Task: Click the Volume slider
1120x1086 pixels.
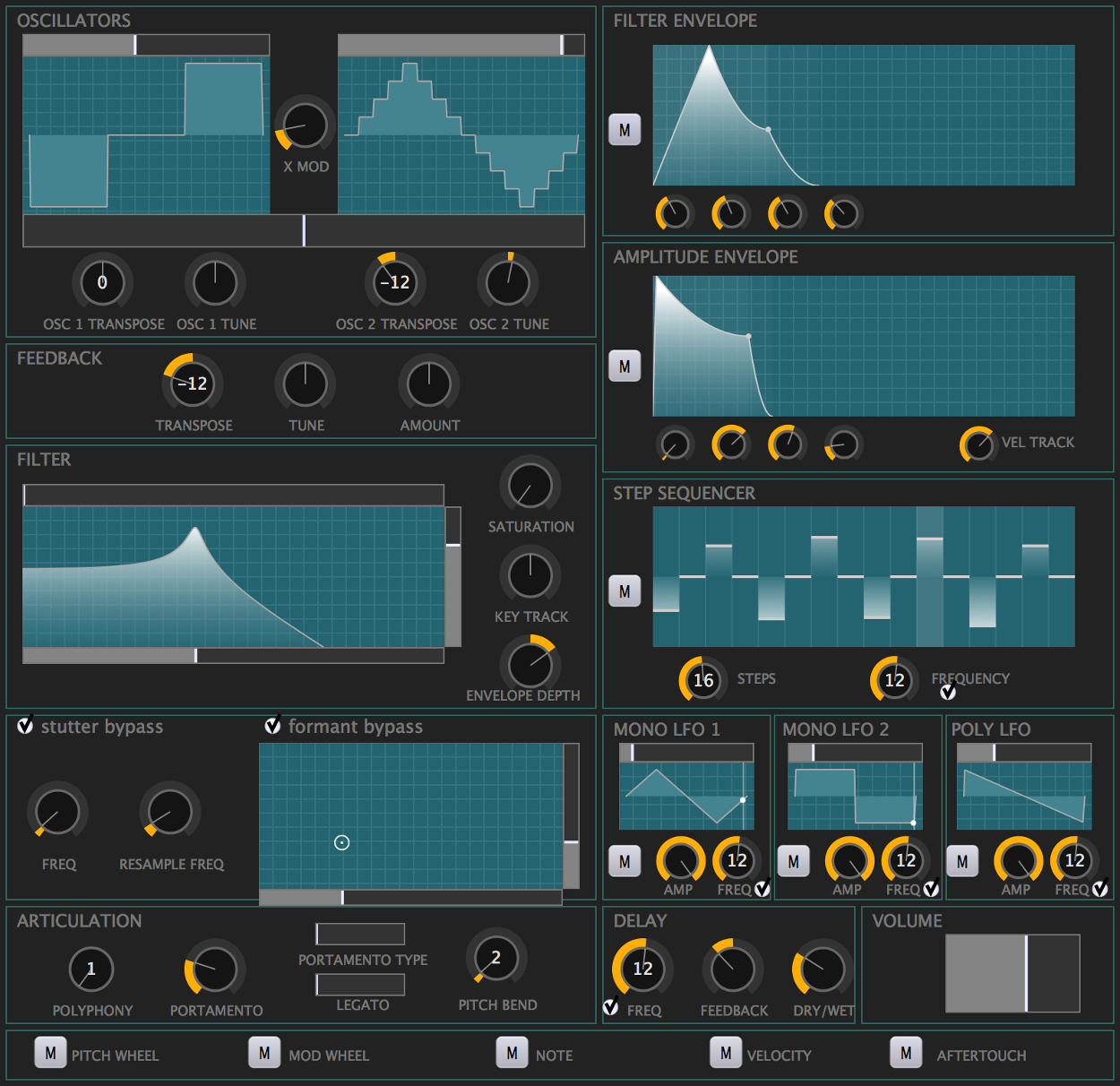Action: [1012, 973]
